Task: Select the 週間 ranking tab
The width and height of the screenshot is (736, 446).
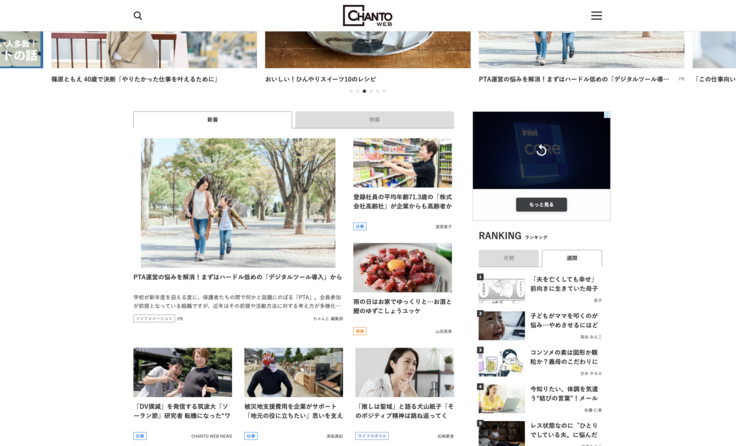Action: point(572,258)
